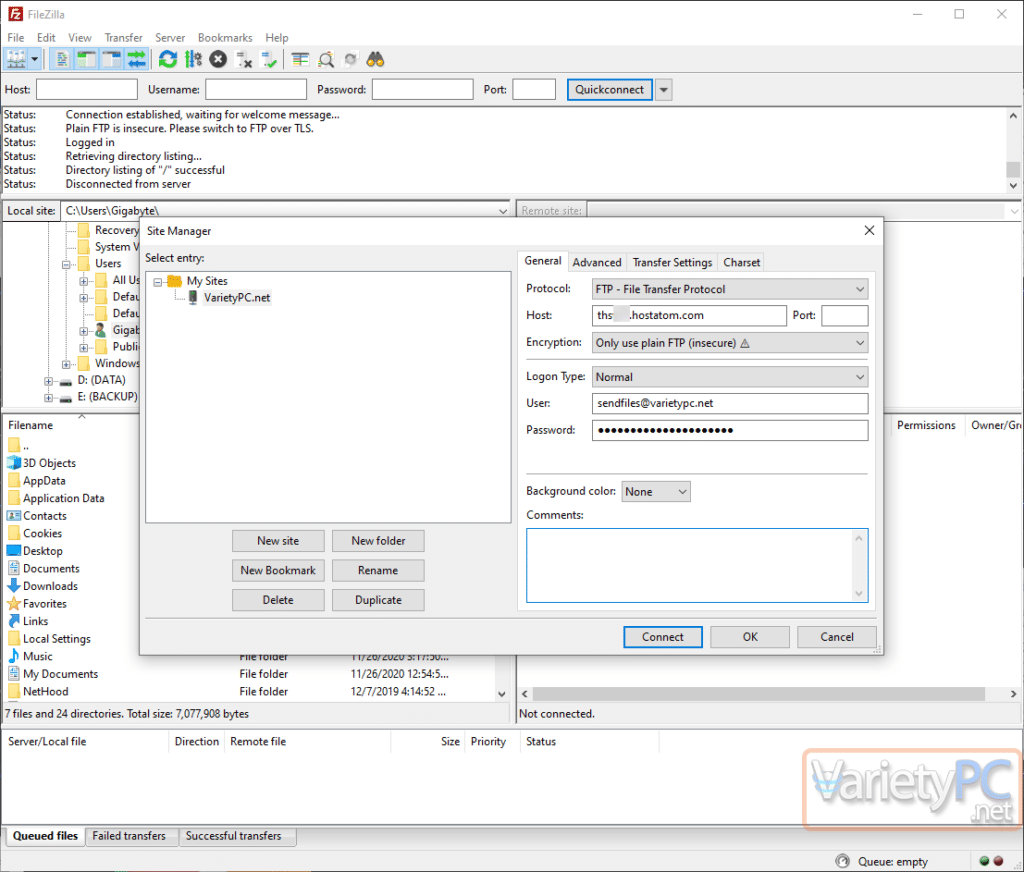Click the cancel current operation icon
This screenshot has width=1024, height=872.
(218, 60)
